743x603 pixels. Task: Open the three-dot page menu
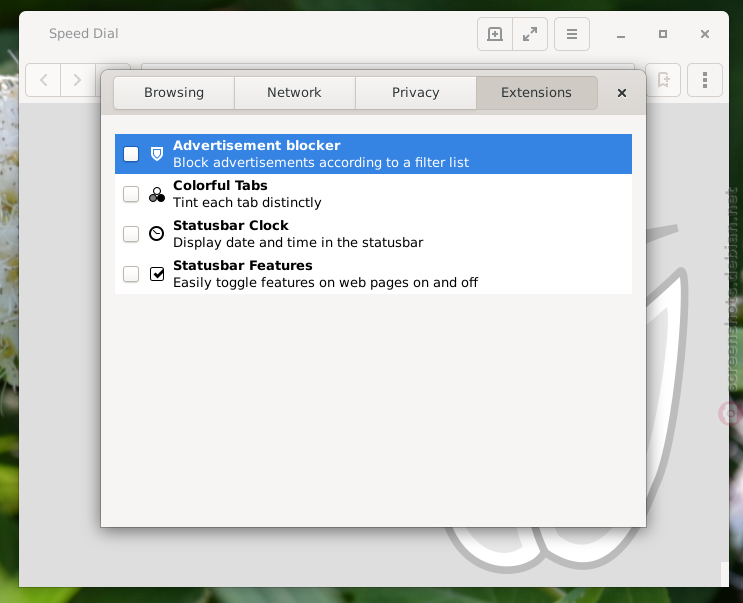(x=705, y=80)
